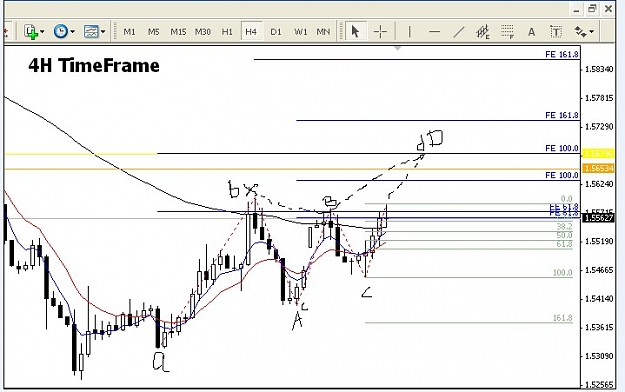Choose the Vertical Line drawing tool
The height and width of the screenshot is (392, 625).
409,32
